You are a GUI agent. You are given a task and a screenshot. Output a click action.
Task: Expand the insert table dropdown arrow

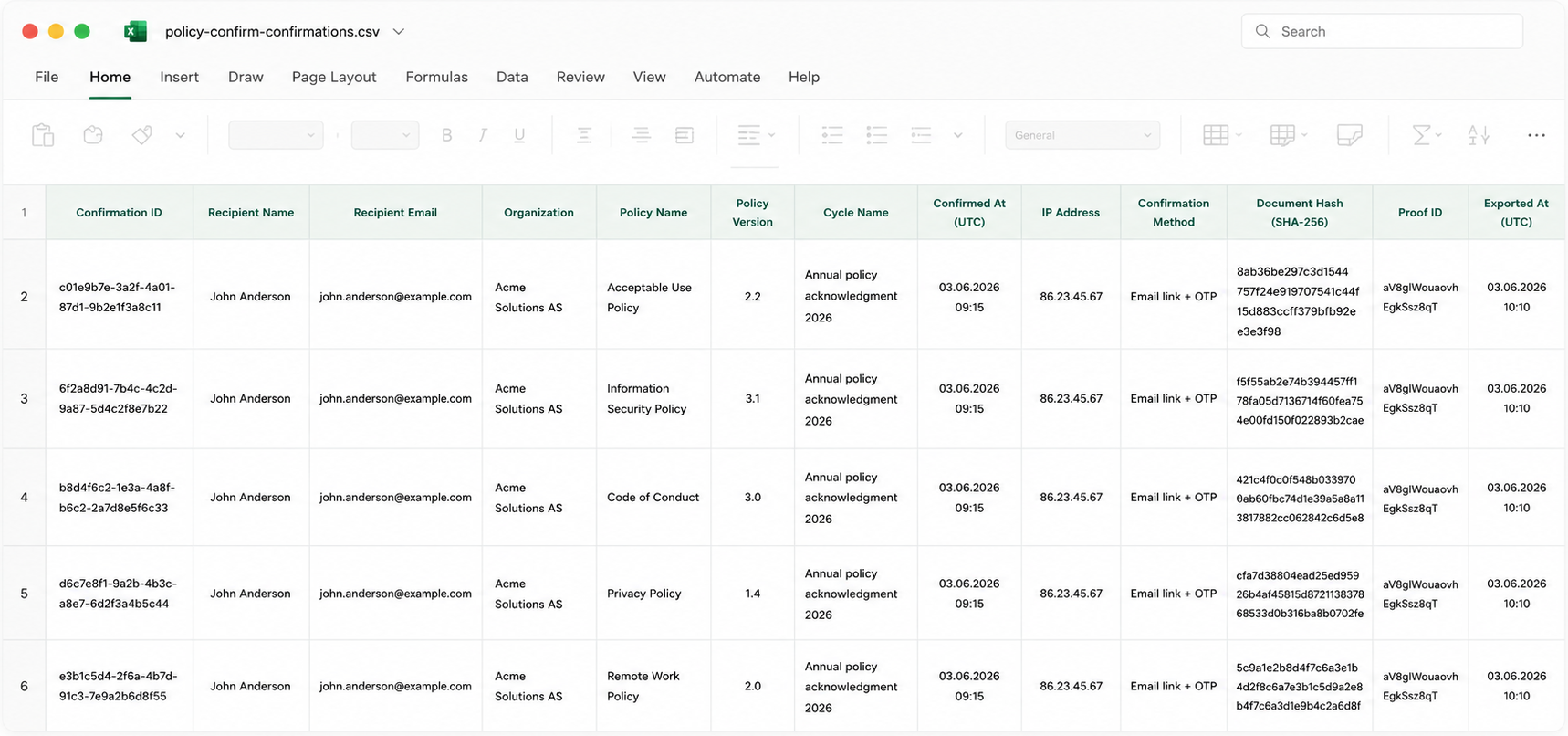point(1239,135)
